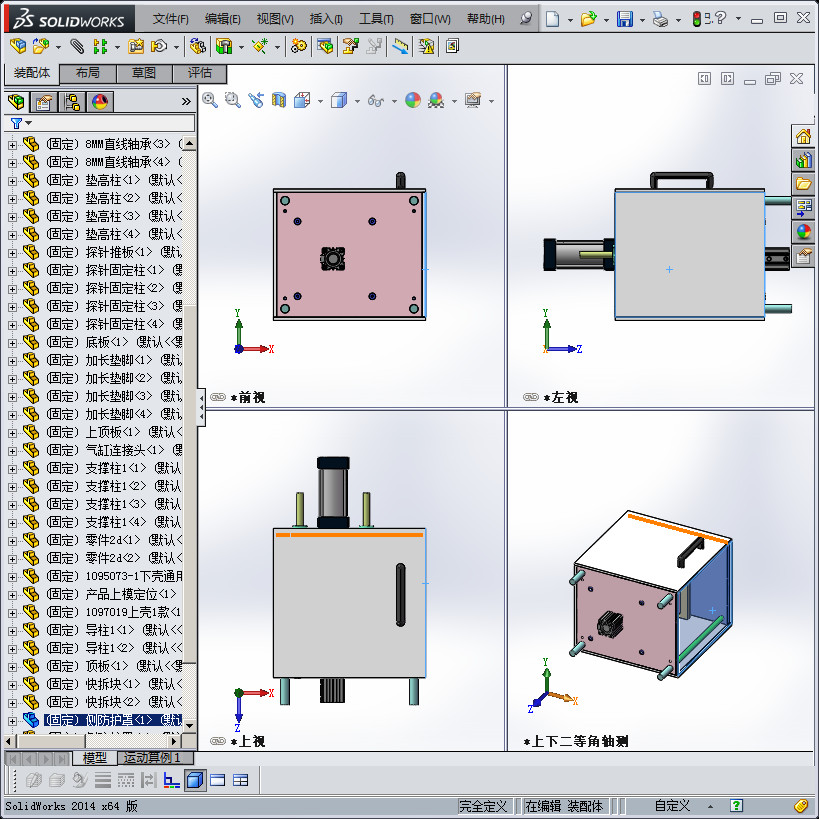
Task: Click the Exploded View icon
Action: click(350, 46)
